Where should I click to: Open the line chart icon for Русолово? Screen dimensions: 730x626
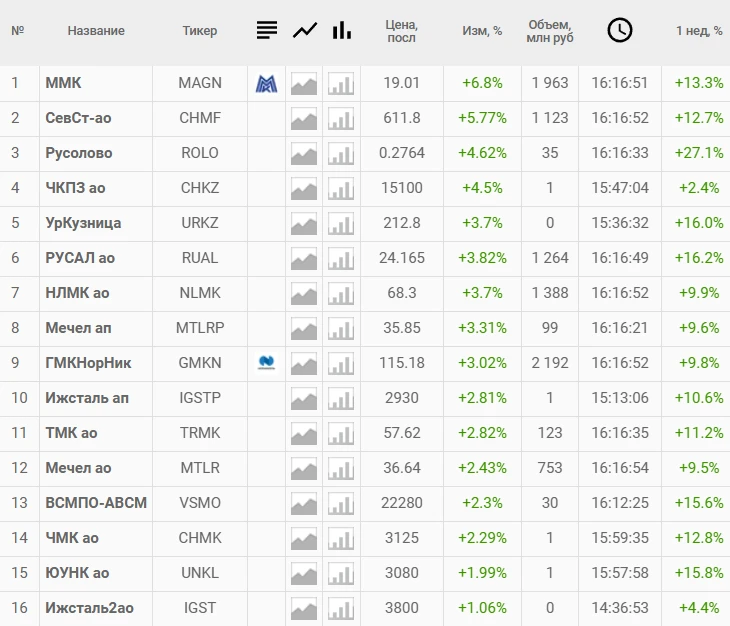[304, 154]
